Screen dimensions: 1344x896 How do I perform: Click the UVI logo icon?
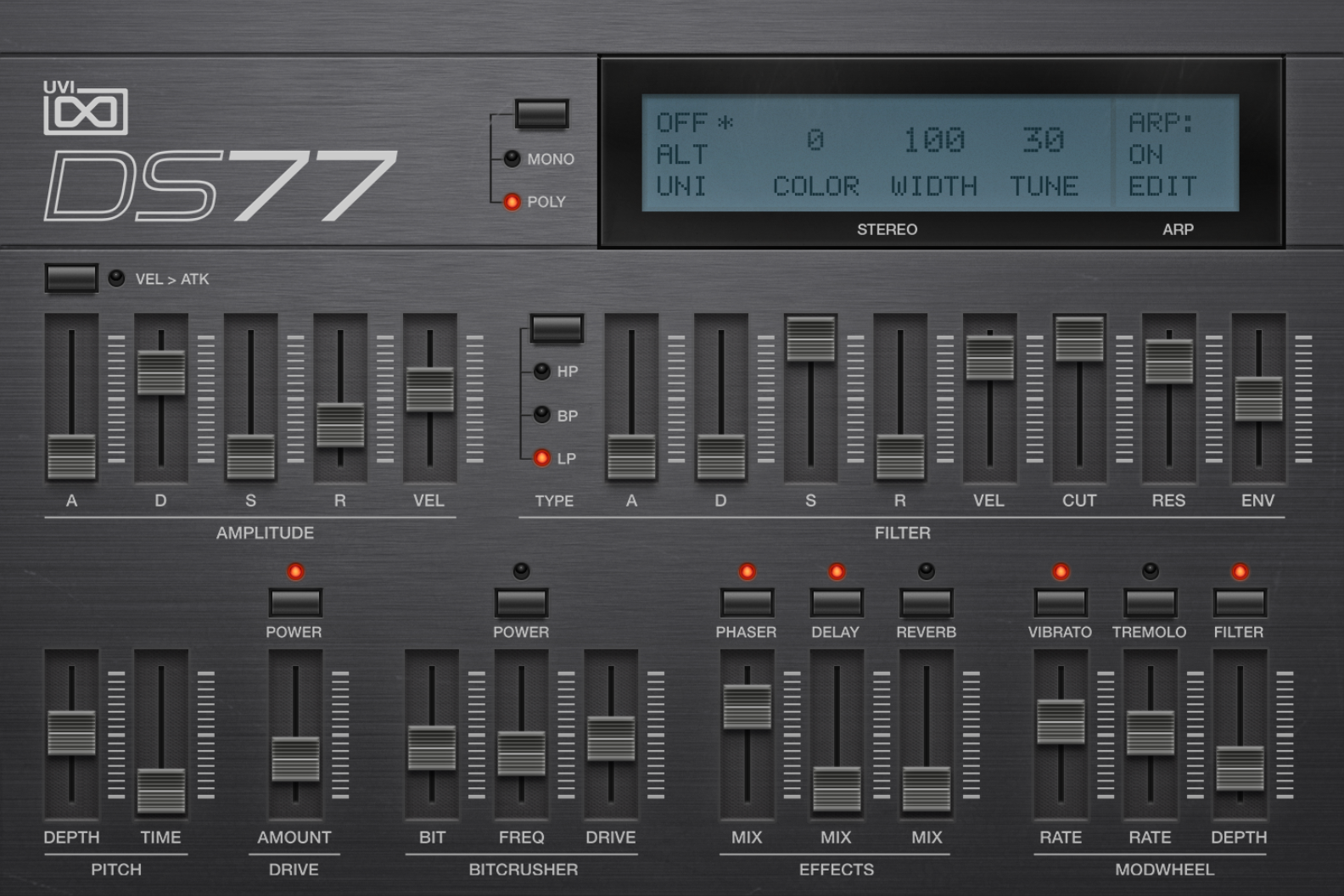point(85,109)
